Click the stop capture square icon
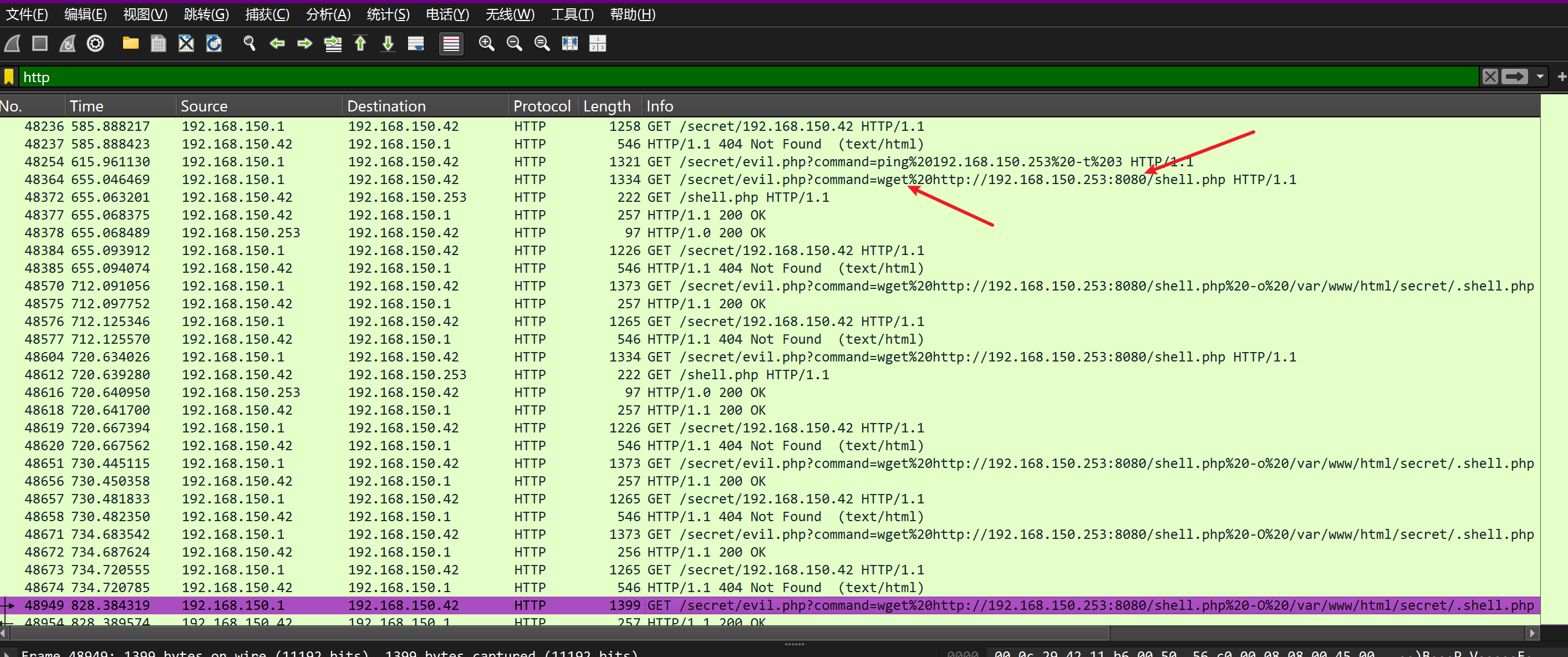 40,43
